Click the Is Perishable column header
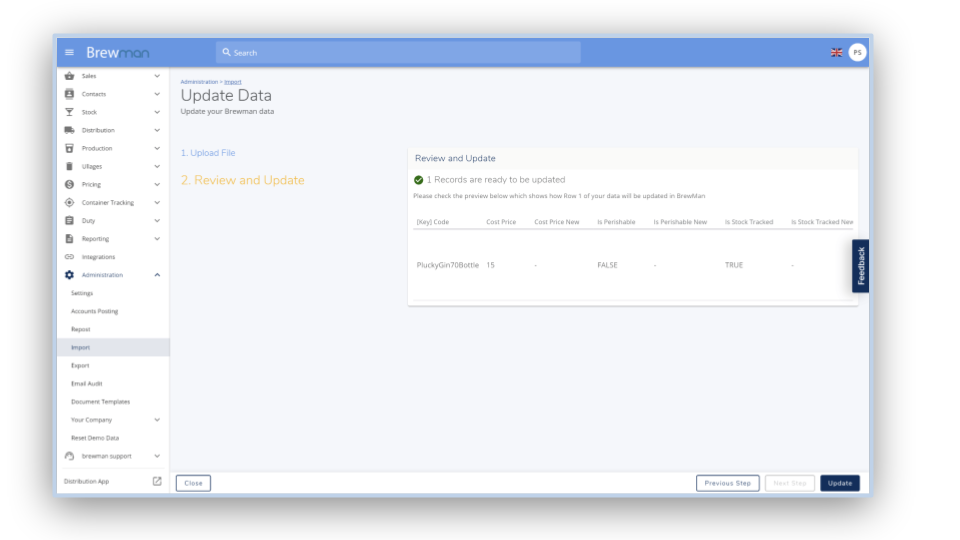Image resolution: width=960 pixels, height=540 pixels. [x=616, y=222]
